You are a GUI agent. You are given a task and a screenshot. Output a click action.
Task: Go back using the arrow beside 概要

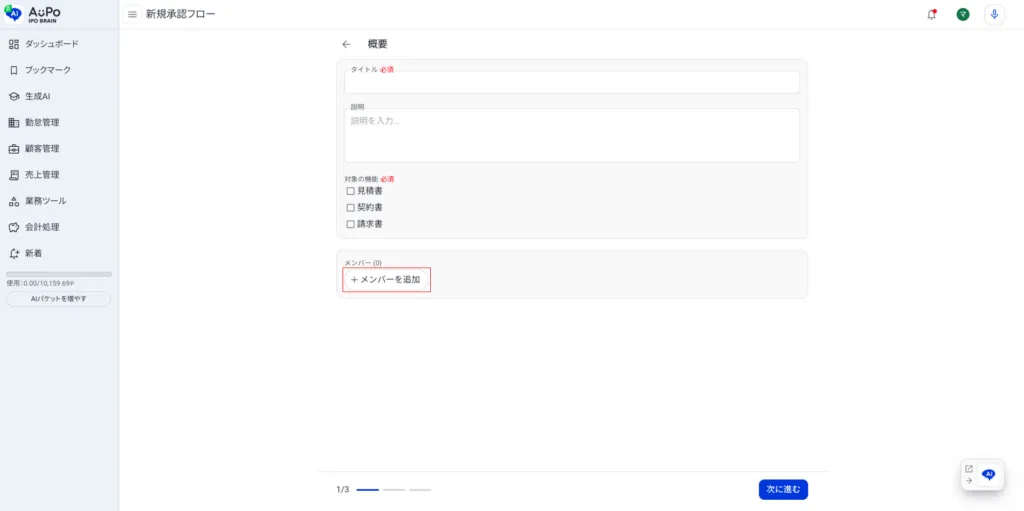click(x=346, y=44)
